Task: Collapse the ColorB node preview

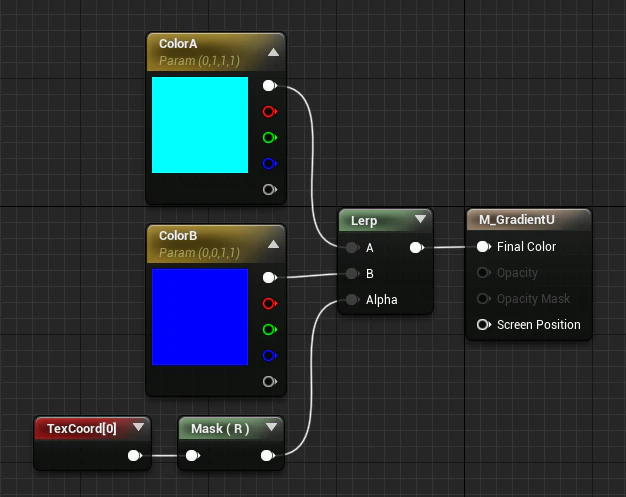Action: (273, 244)
